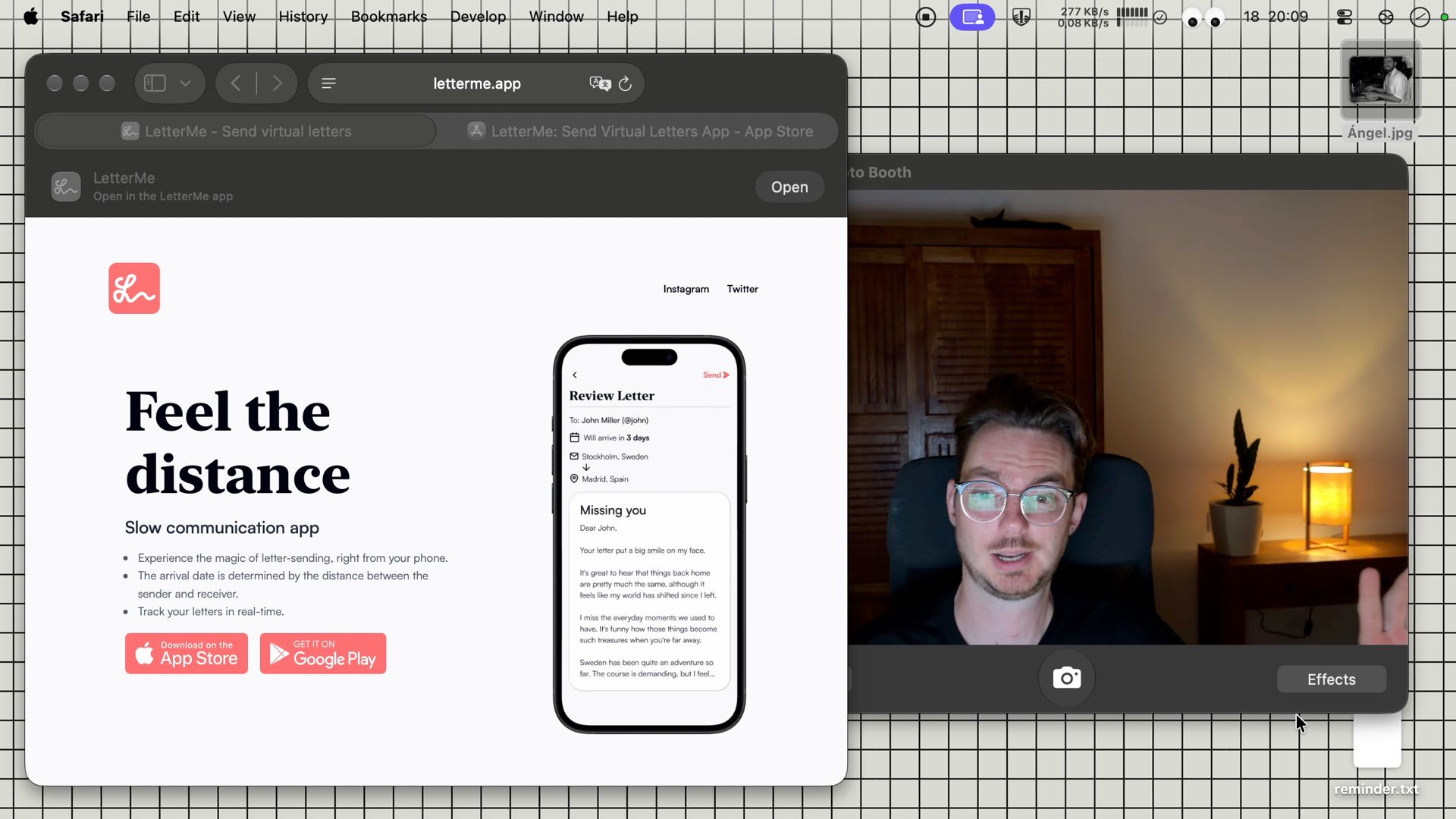Click the phone mockup image

coord(649,535)
